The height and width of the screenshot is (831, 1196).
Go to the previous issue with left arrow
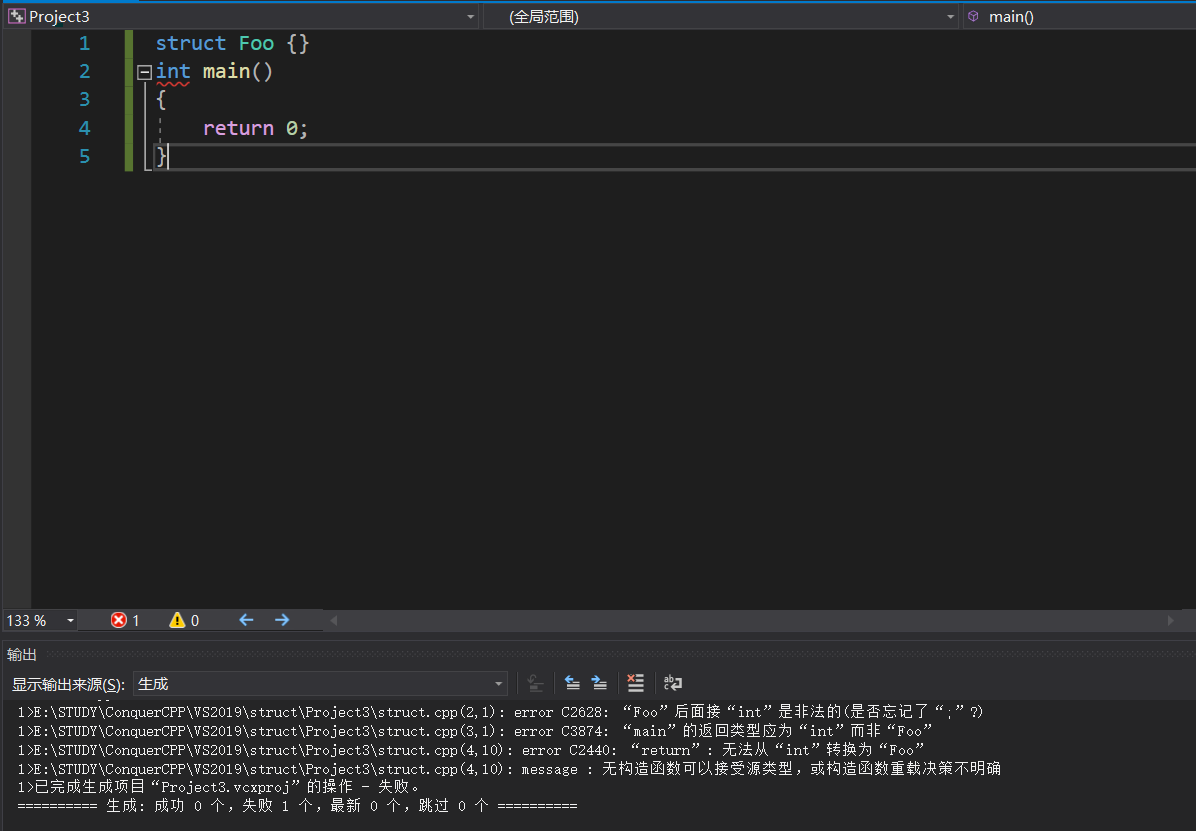coord(246,620)
